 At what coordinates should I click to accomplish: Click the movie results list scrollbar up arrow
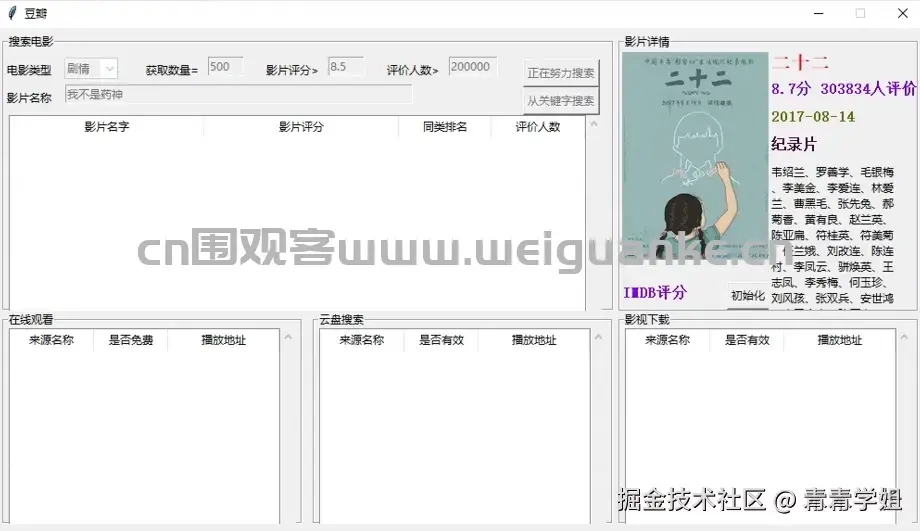[x=594, y=124]
